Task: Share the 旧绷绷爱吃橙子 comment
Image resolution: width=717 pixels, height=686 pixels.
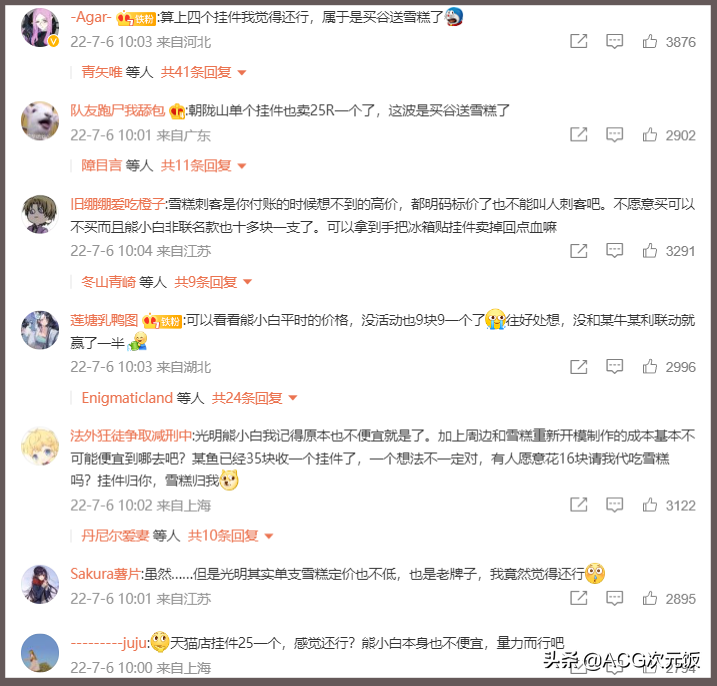Action: tap(578, 251)
